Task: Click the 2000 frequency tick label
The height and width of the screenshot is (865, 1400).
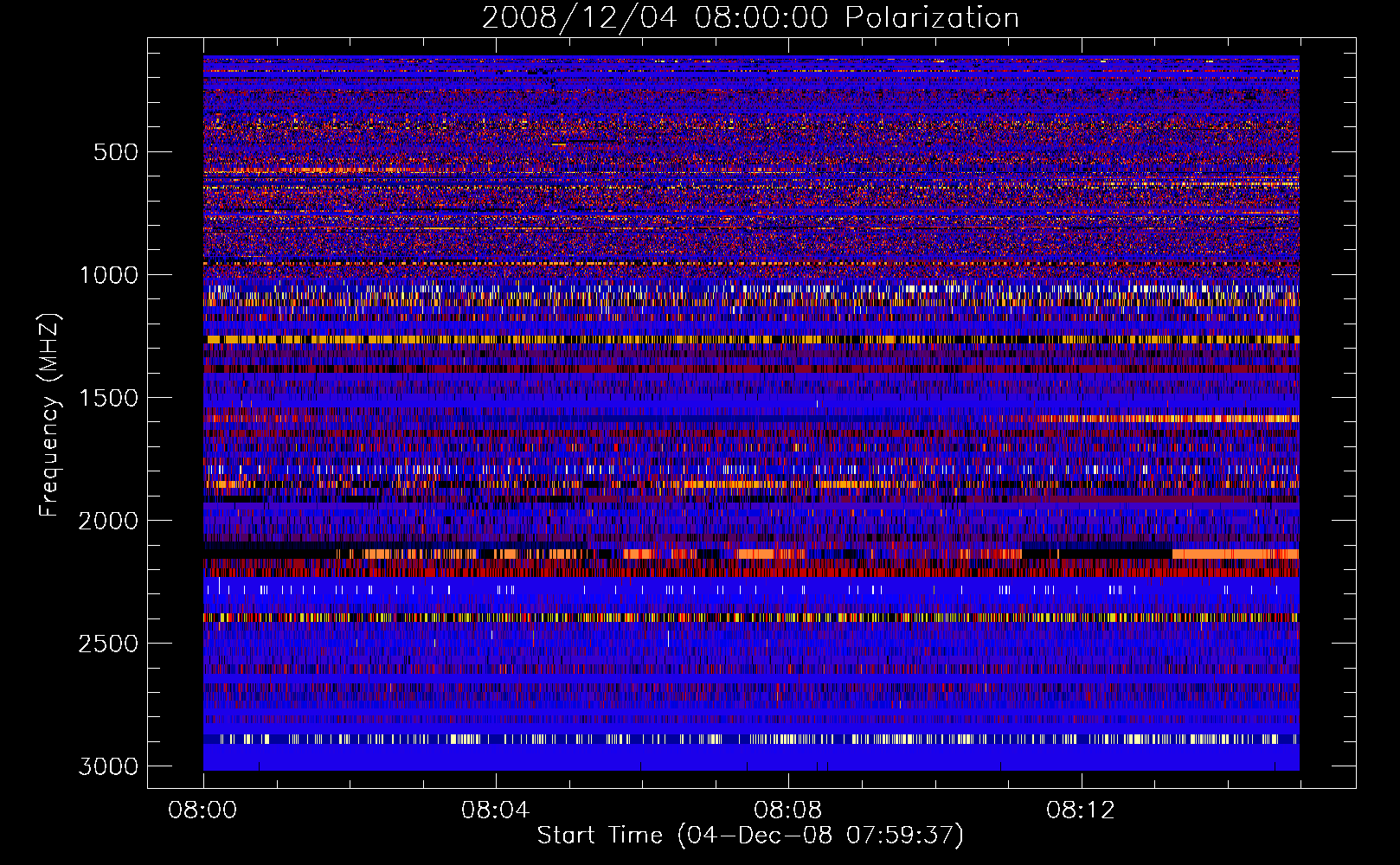Action: pos(108,521)
